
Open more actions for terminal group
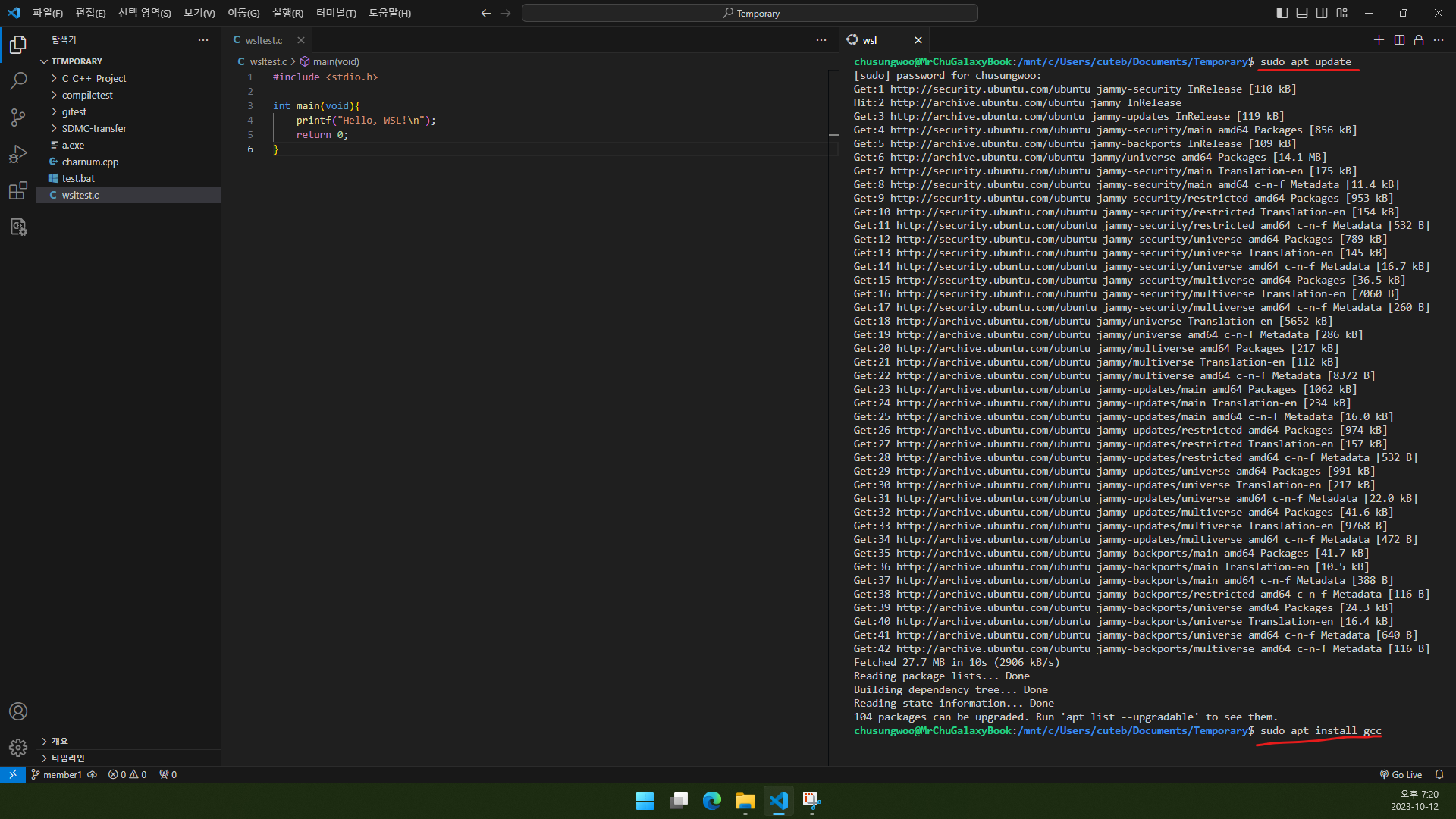(1439, 40)
